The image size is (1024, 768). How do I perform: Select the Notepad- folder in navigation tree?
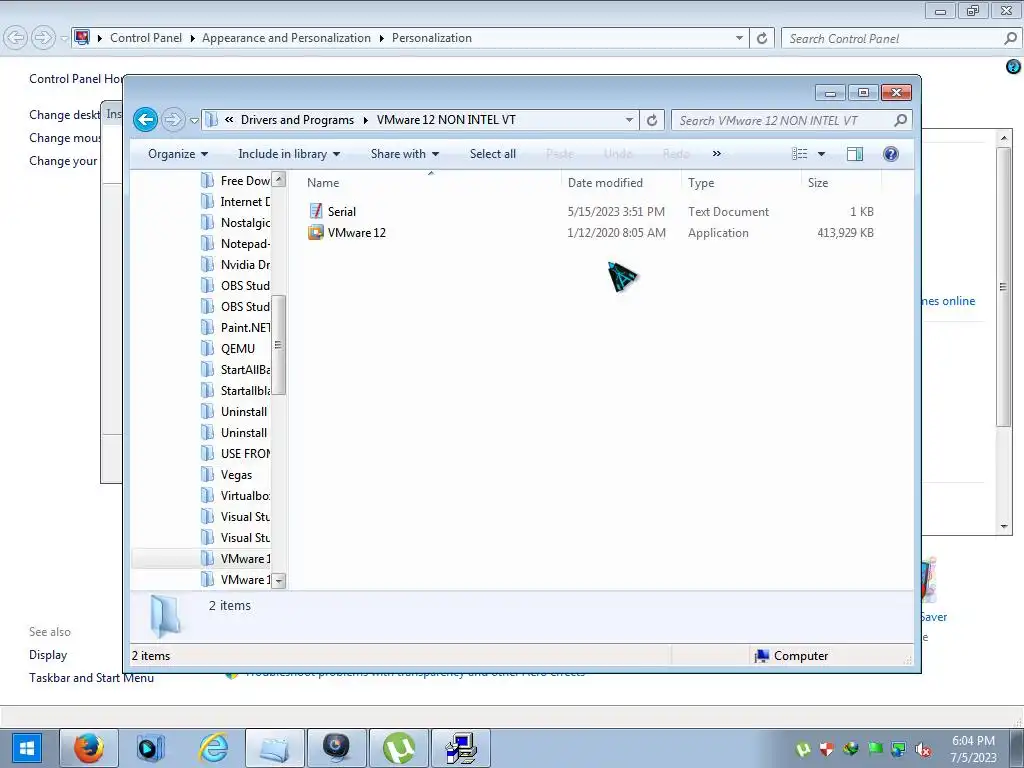click(x=245, y=244)
